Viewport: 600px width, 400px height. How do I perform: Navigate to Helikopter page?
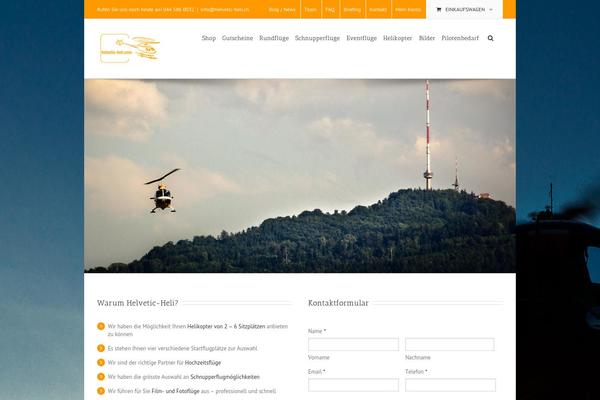click(397, 38)
